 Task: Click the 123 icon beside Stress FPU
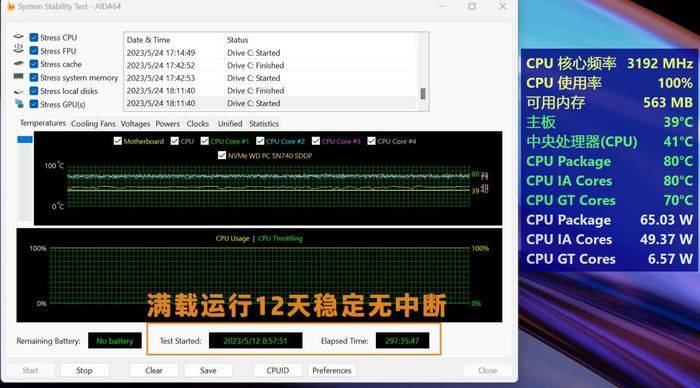tap(18, 49)
